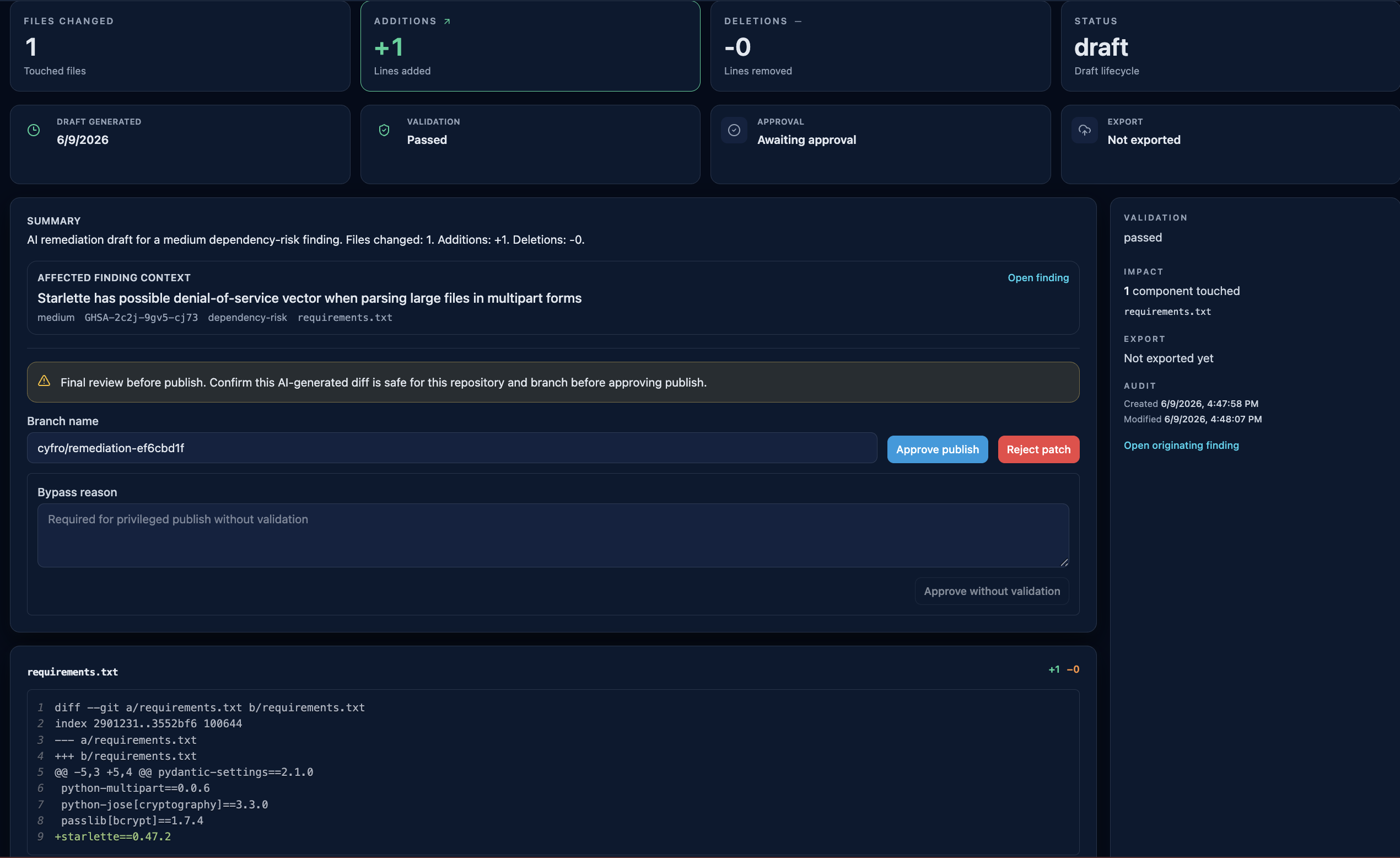The height and width of the screenshot is (858, 1400).
Task: Select the Files Changed stat card
Action: click(x=180, y=46)
